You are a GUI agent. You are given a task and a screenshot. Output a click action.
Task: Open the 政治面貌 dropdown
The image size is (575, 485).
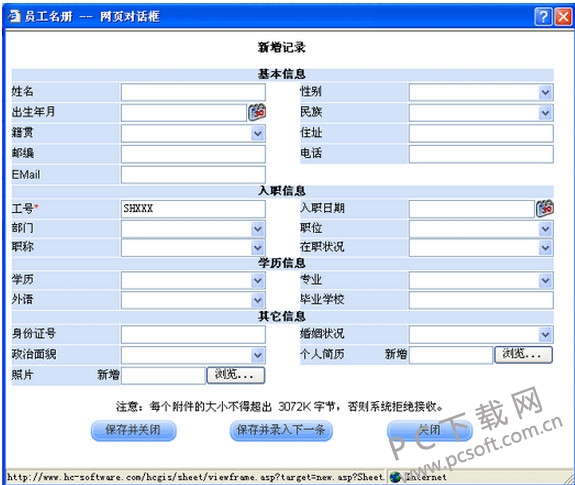click(x=258, y=355)
